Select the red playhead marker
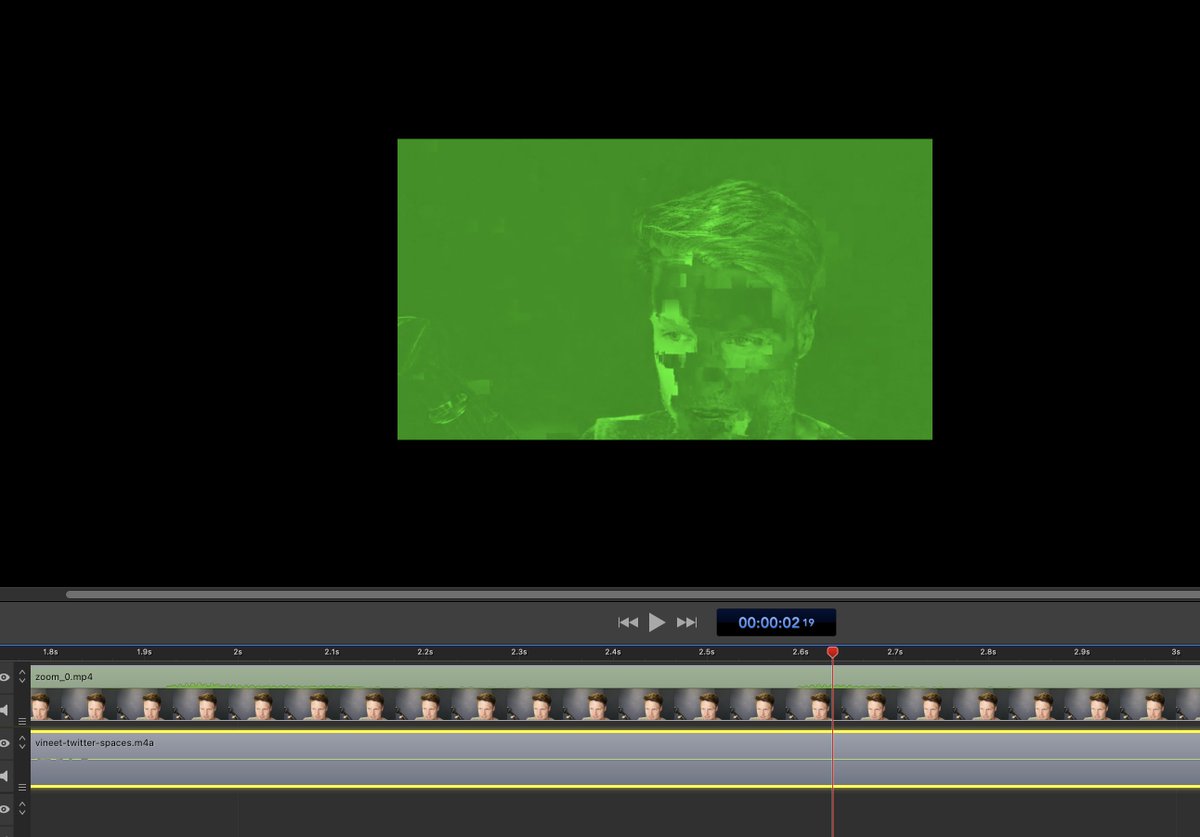The width and height of the screenshot is (1200, 837). click(832, 652)
